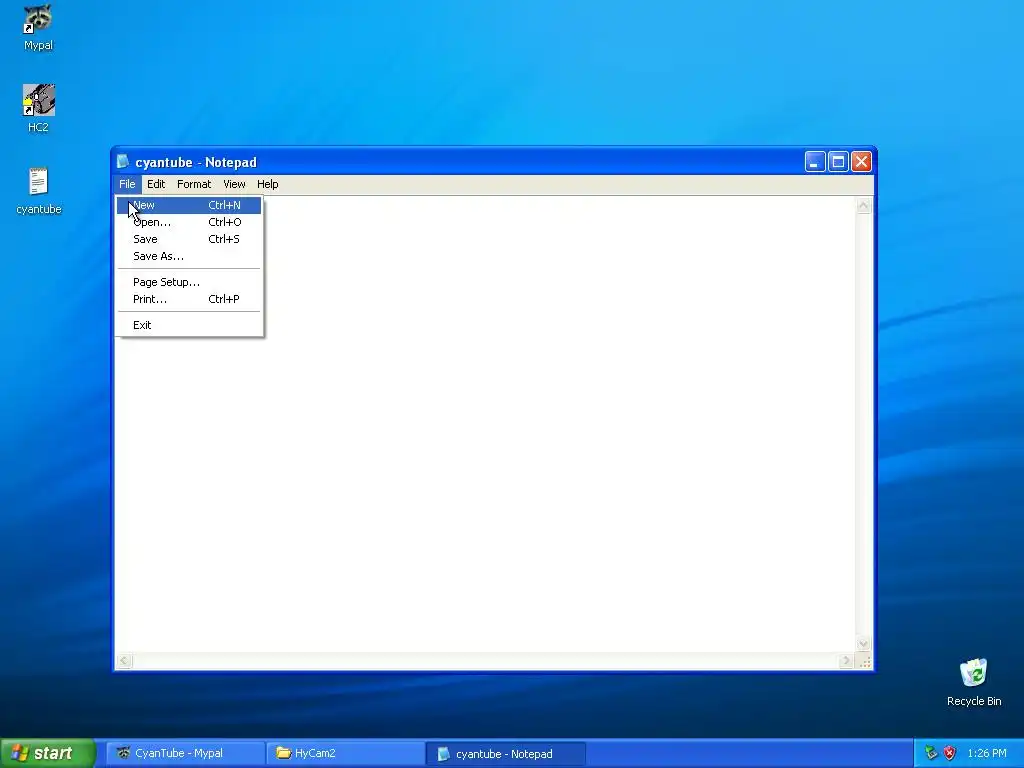Click the vertical scrollbar down arrow
Viewport: 1024px width, 768px height.
point(863,644)
